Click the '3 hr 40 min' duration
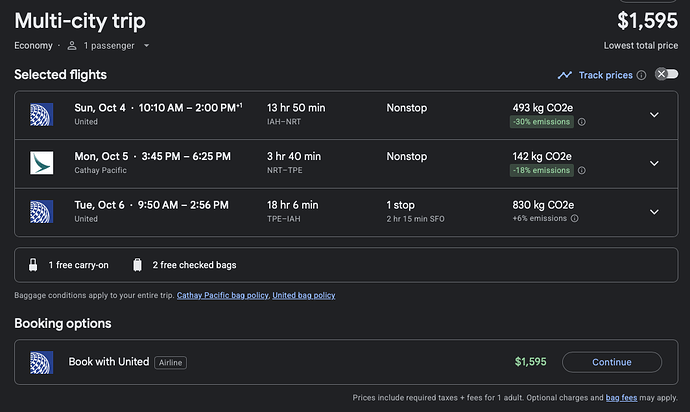Screen dimensions: 690x412 (x=294, y=156)
